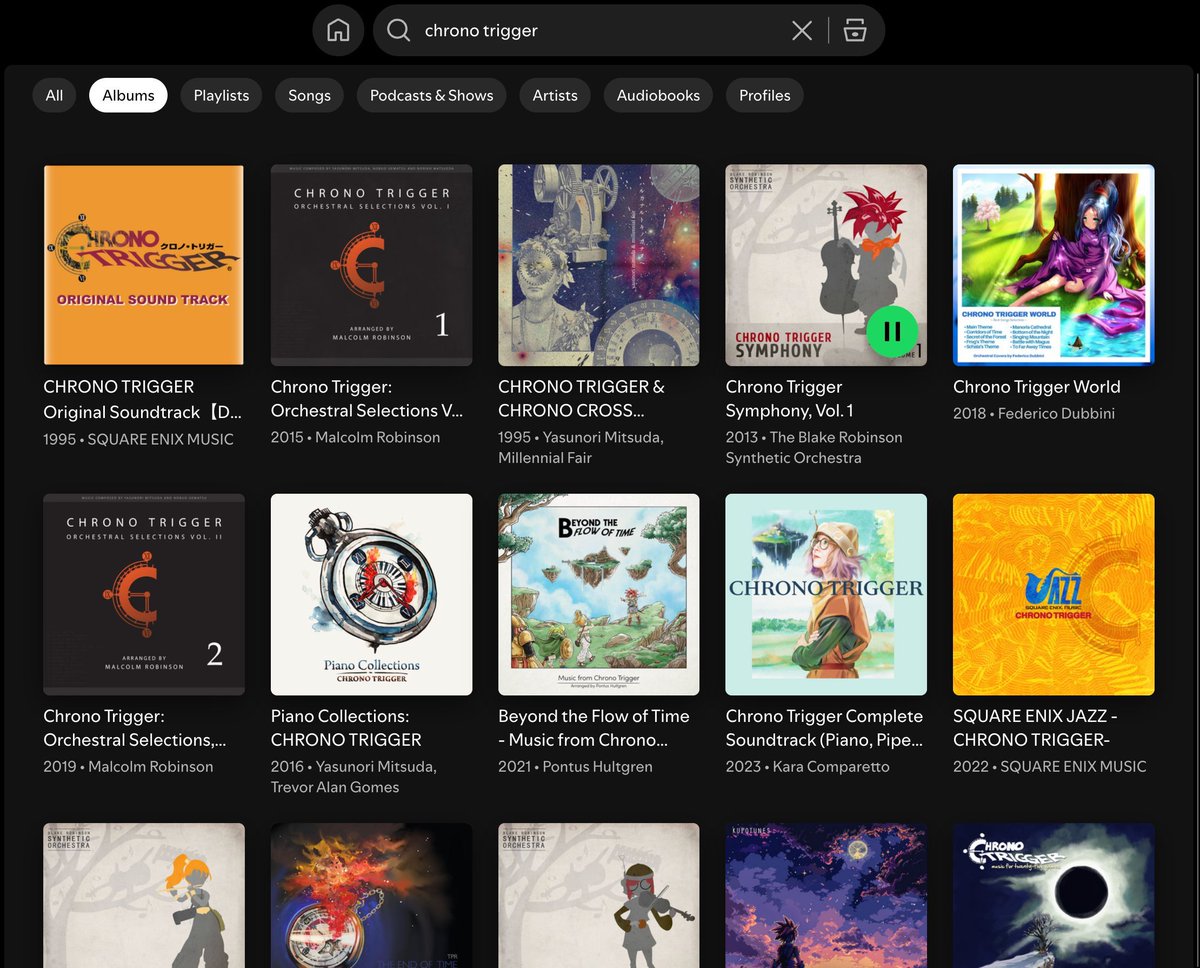This screenshot has height=968, width=1200.
Task: Switch to the Songs filter
Action: [308, 95]
